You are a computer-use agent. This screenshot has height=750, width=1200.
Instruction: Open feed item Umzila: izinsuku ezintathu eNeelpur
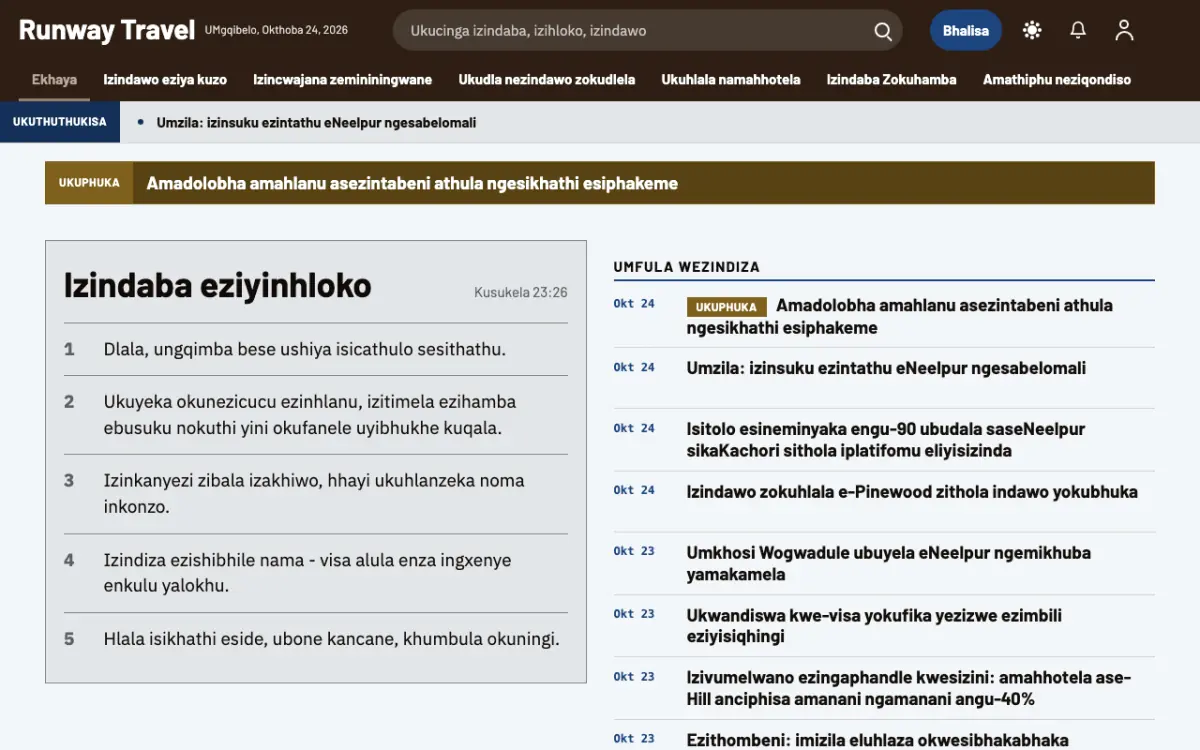(886, 368)
